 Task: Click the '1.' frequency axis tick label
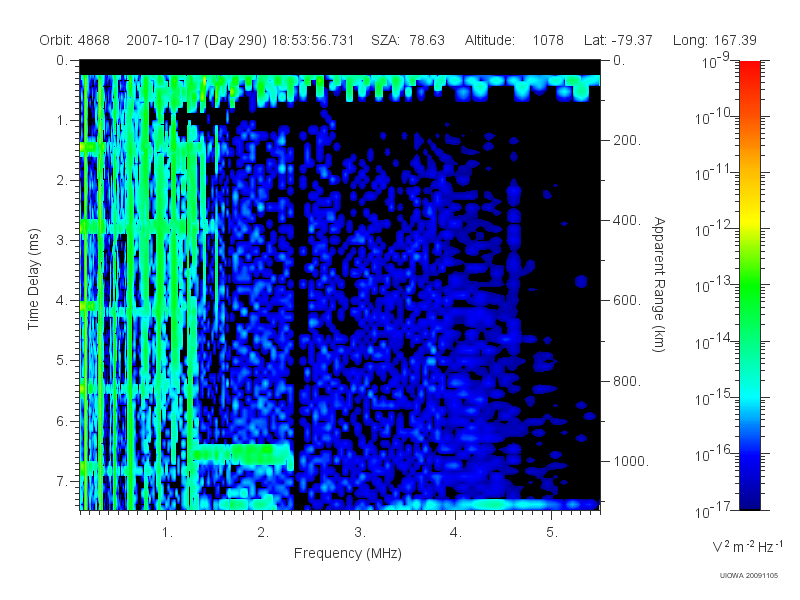(x=167, y=533)
